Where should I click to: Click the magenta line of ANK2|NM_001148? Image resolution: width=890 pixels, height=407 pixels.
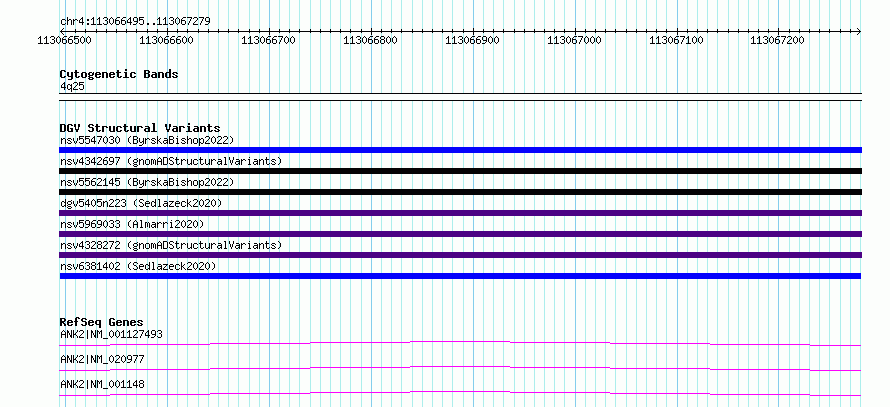point(460,393)
